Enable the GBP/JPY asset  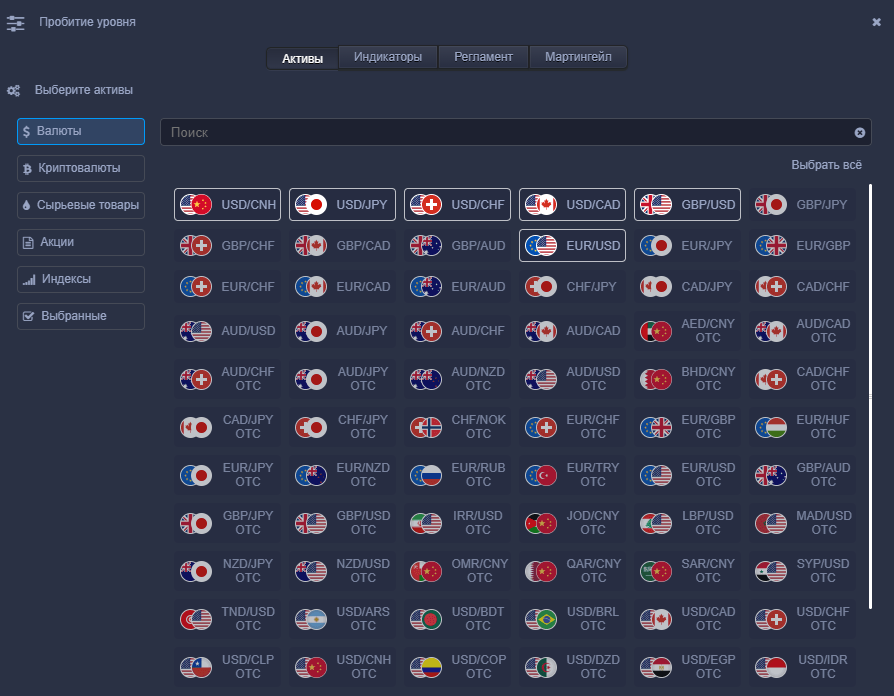(802, 205)
